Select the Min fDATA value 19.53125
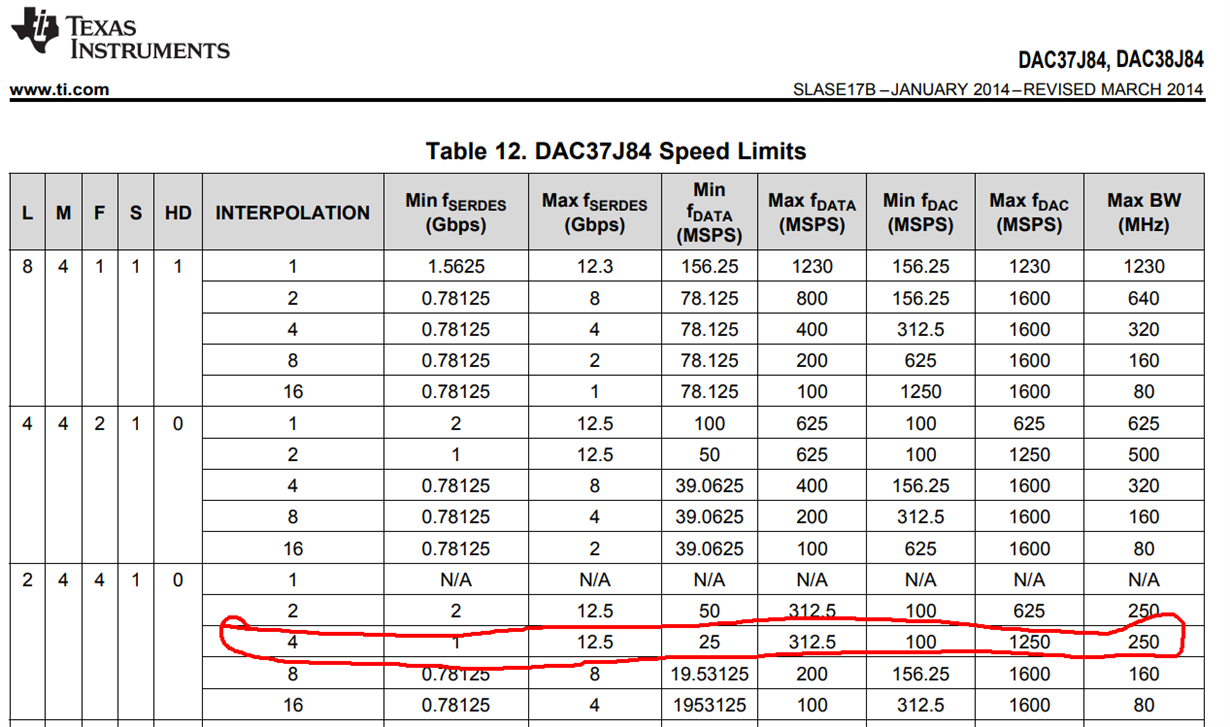Viewport: 1230px width, 727px height. (709, 674)
